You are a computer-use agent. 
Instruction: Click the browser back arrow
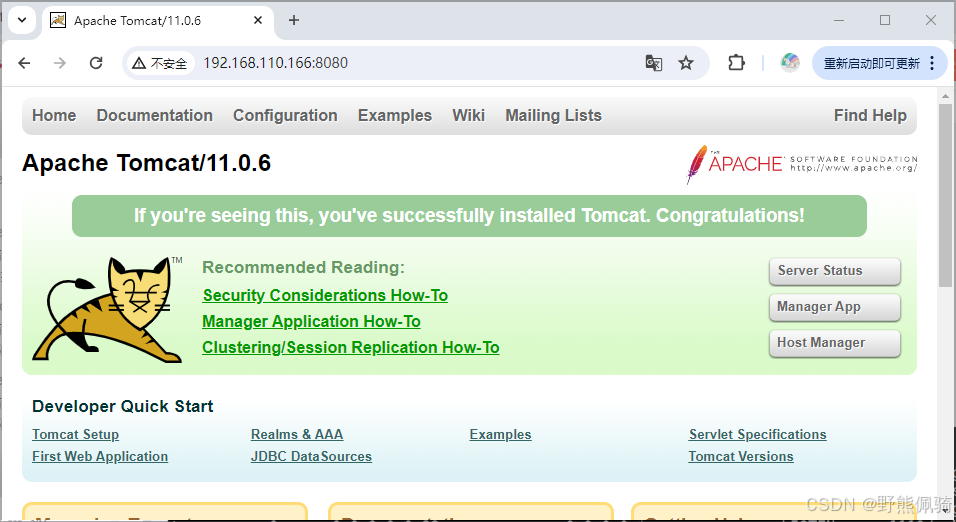(24, 63)
